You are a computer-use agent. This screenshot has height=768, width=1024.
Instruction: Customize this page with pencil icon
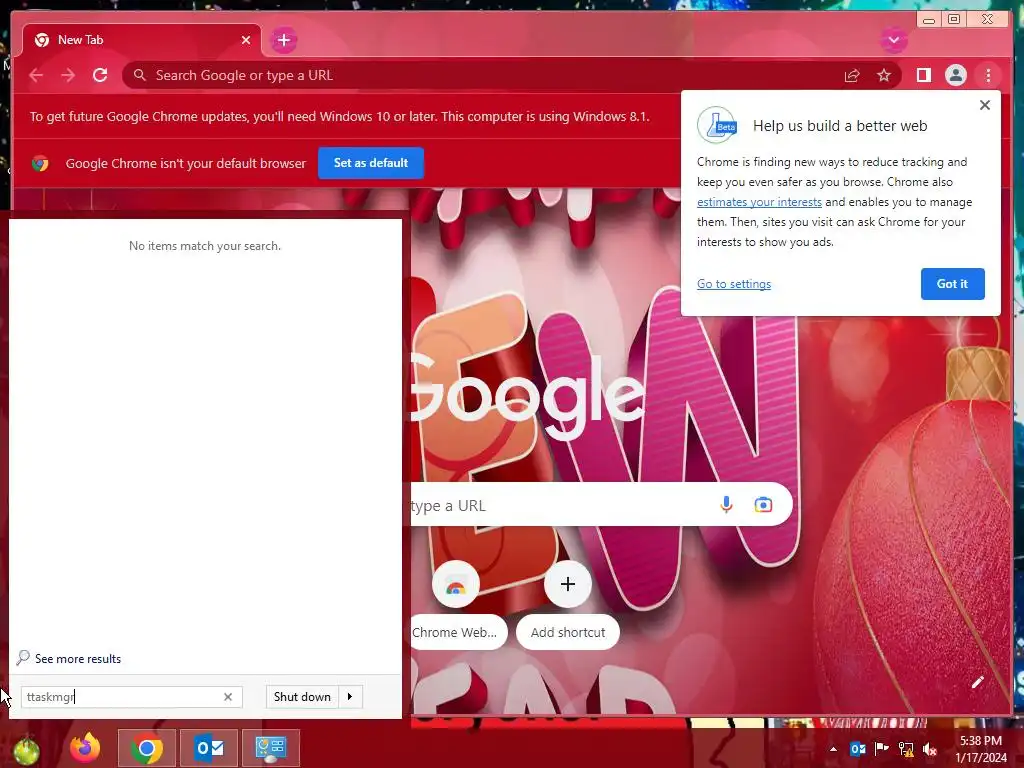977,682
